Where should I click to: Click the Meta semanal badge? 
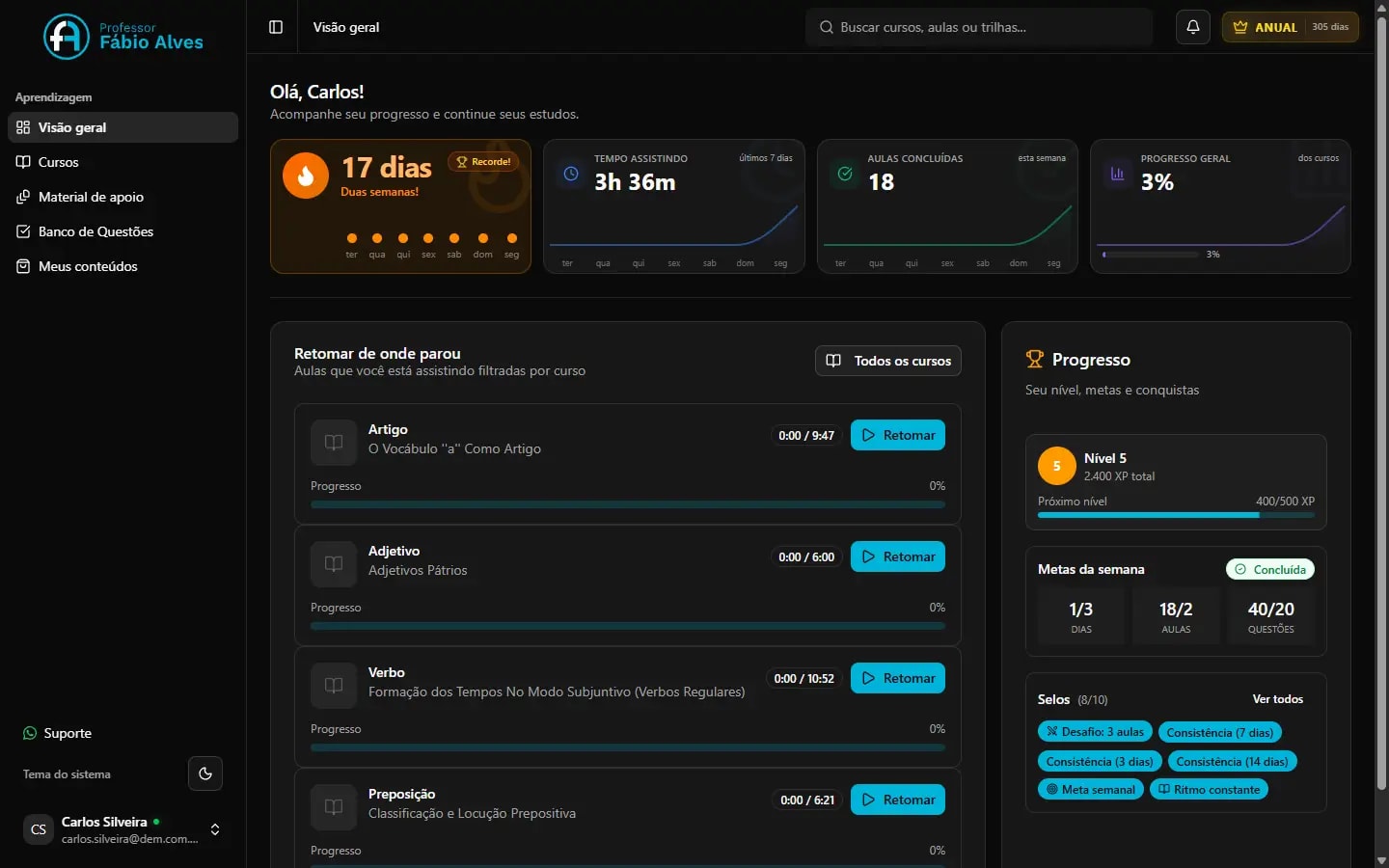[1091, 789]
